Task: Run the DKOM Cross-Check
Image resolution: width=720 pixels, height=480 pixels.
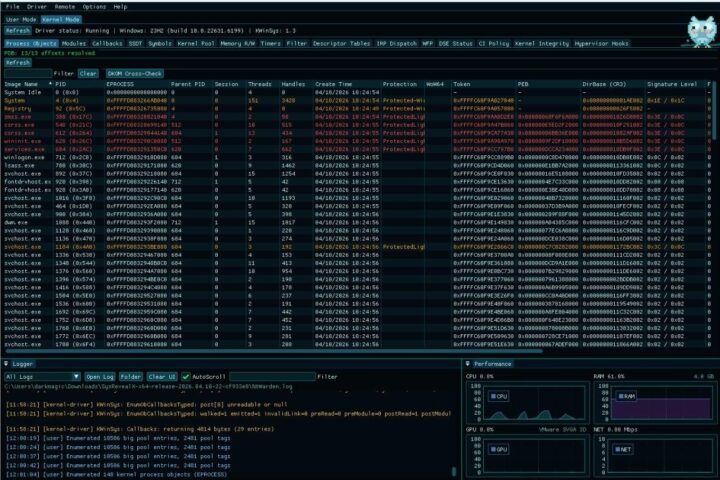Action: [x=135, y=73]
